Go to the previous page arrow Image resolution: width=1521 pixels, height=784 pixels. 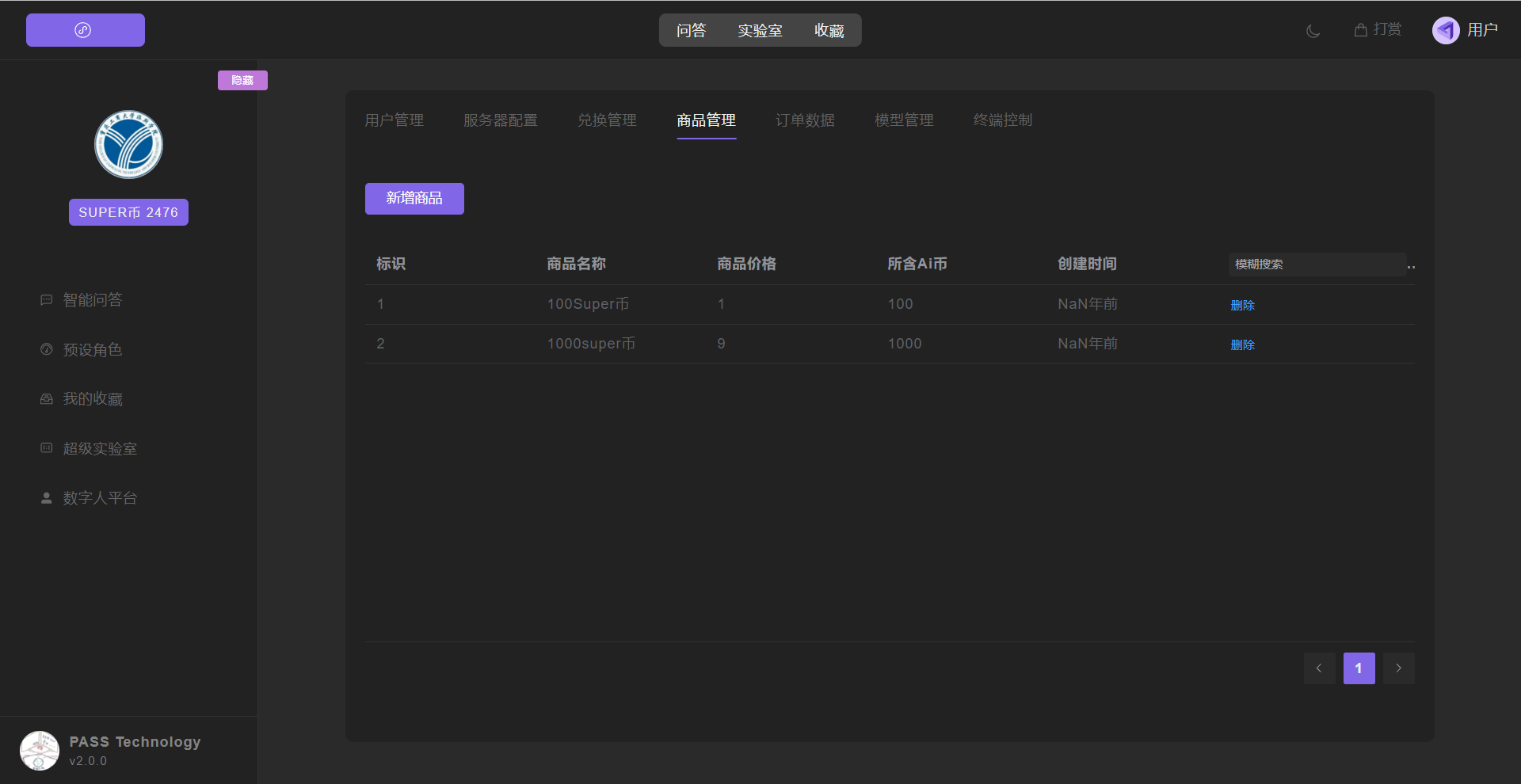(x=1319, y=668)
